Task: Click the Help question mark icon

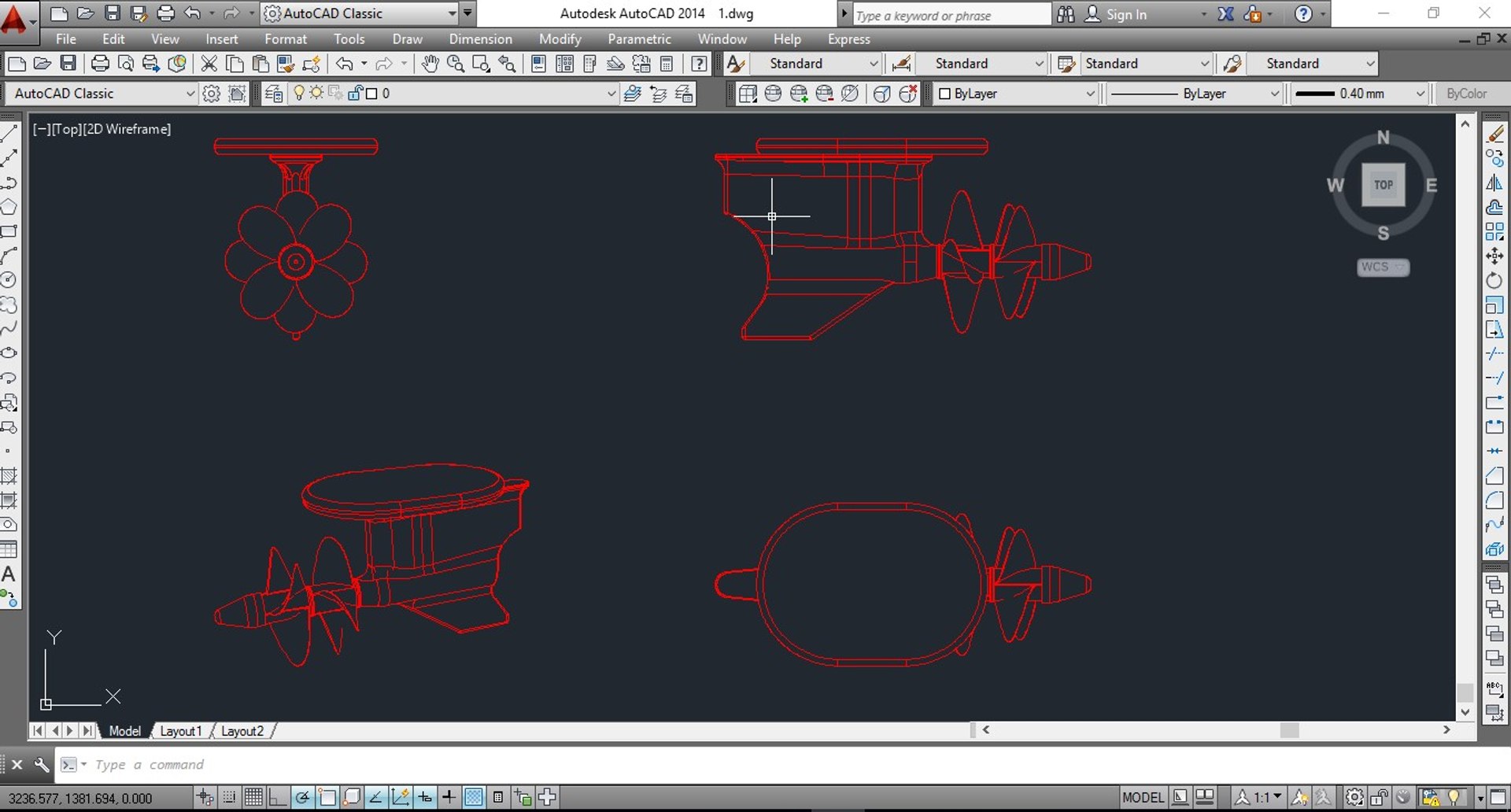Action: [x=698, y=64]
